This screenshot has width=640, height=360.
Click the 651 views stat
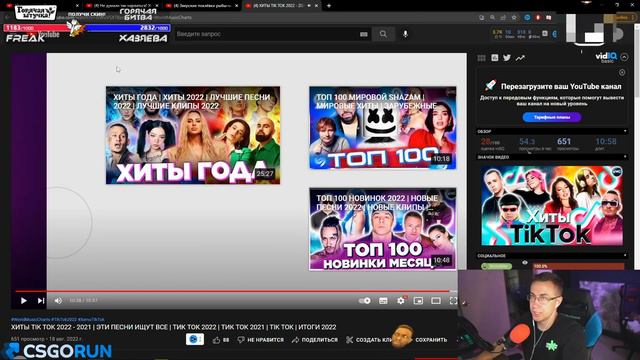point(564,142)
